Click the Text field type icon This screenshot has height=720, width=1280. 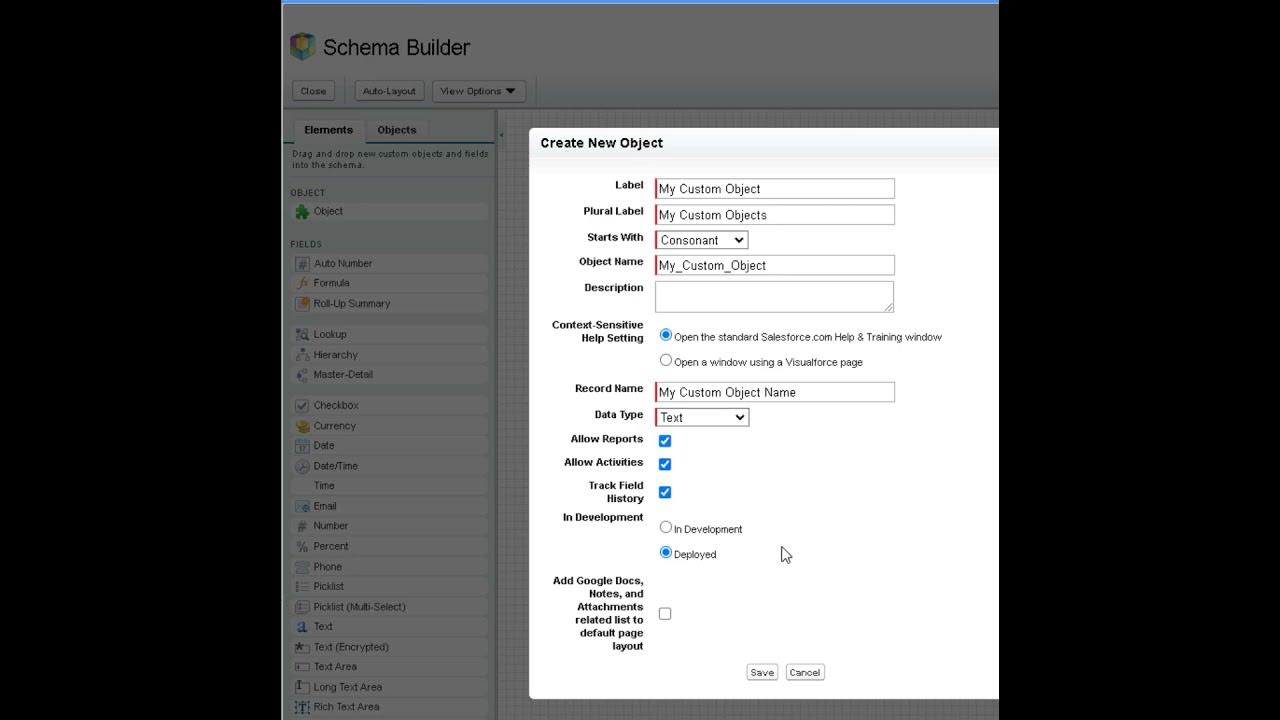[302, 627]
